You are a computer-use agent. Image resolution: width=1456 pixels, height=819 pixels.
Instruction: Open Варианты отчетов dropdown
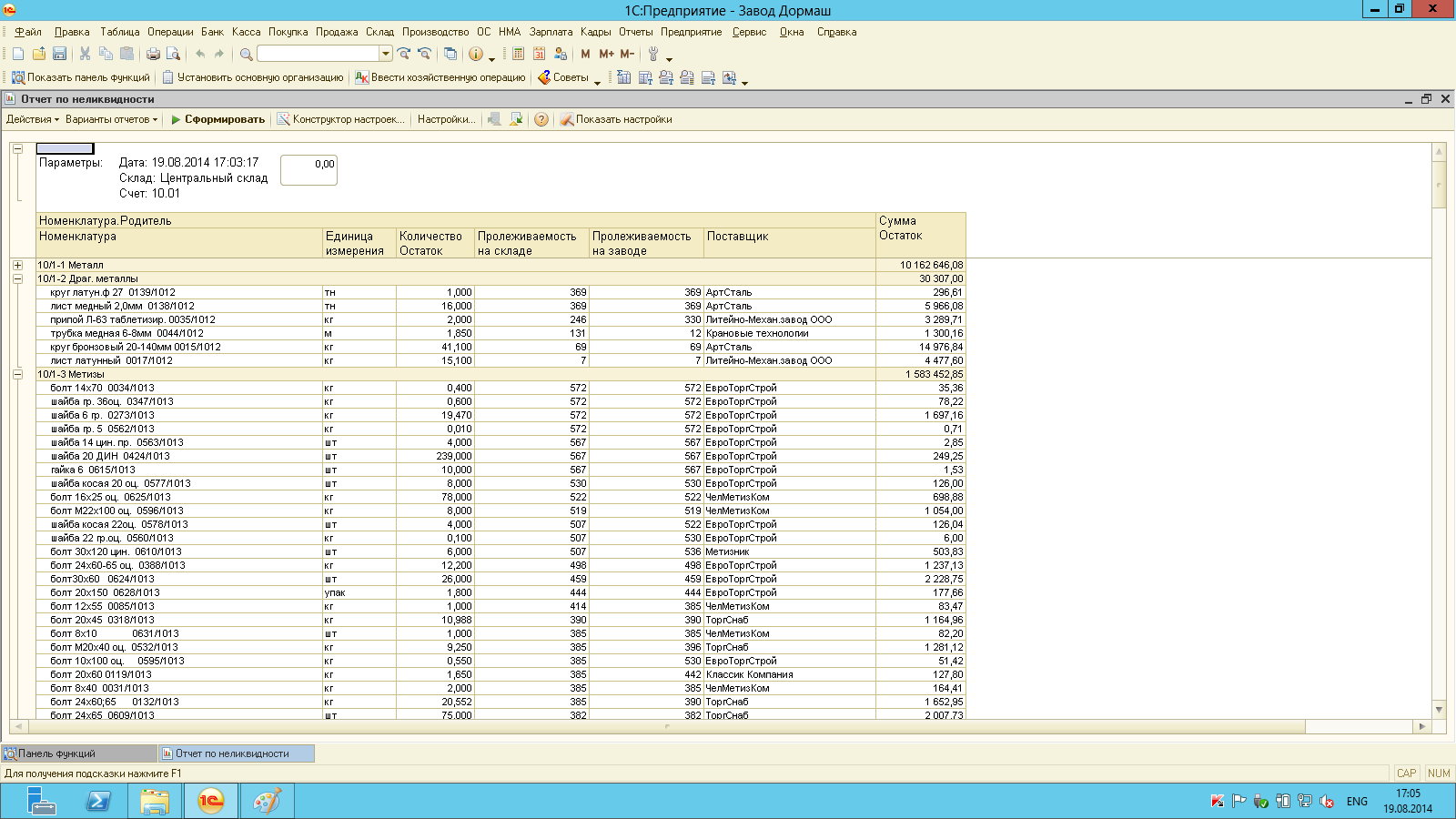(x=111, y=119)
